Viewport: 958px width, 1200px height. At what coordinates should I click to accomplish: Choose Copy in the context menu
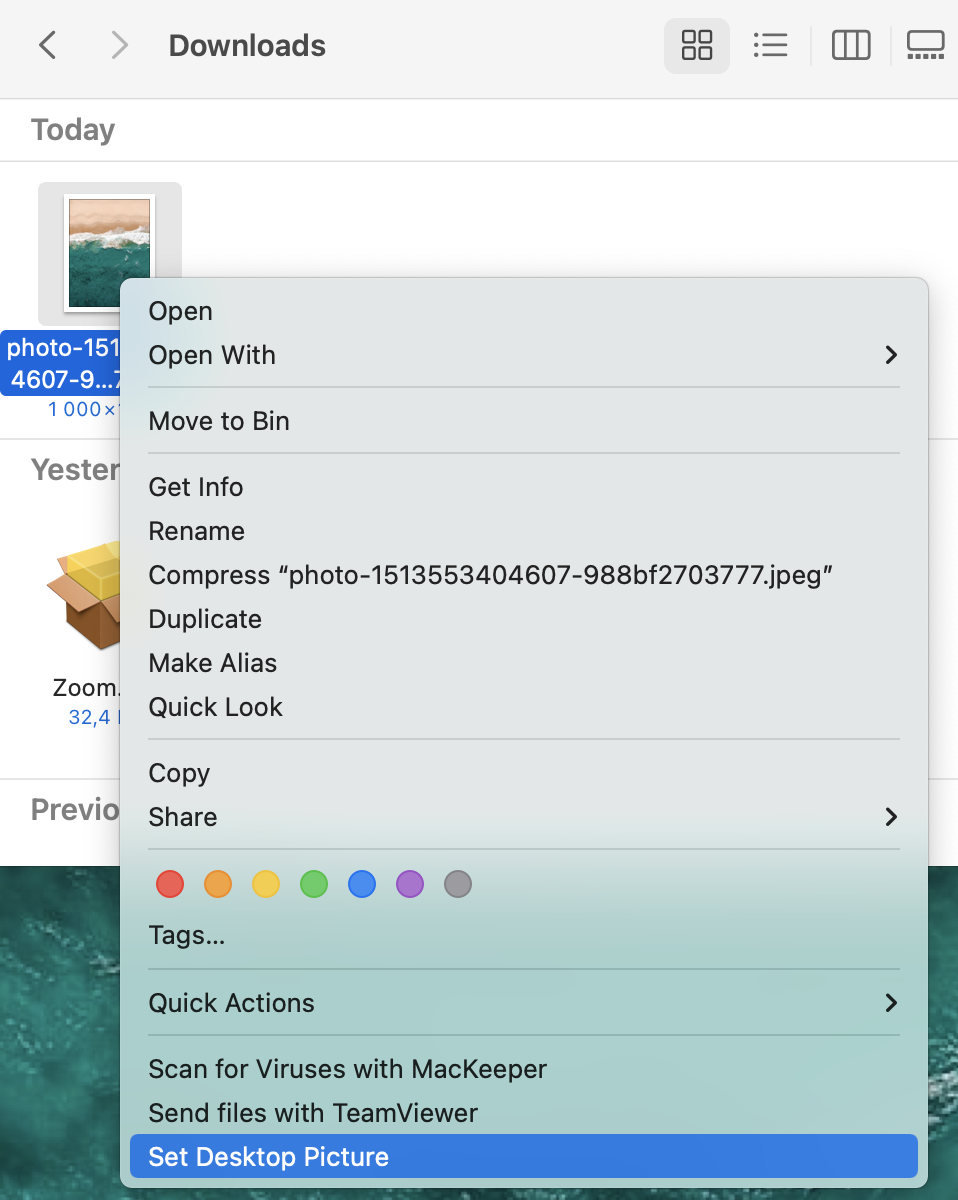click(x=524, y=773)
